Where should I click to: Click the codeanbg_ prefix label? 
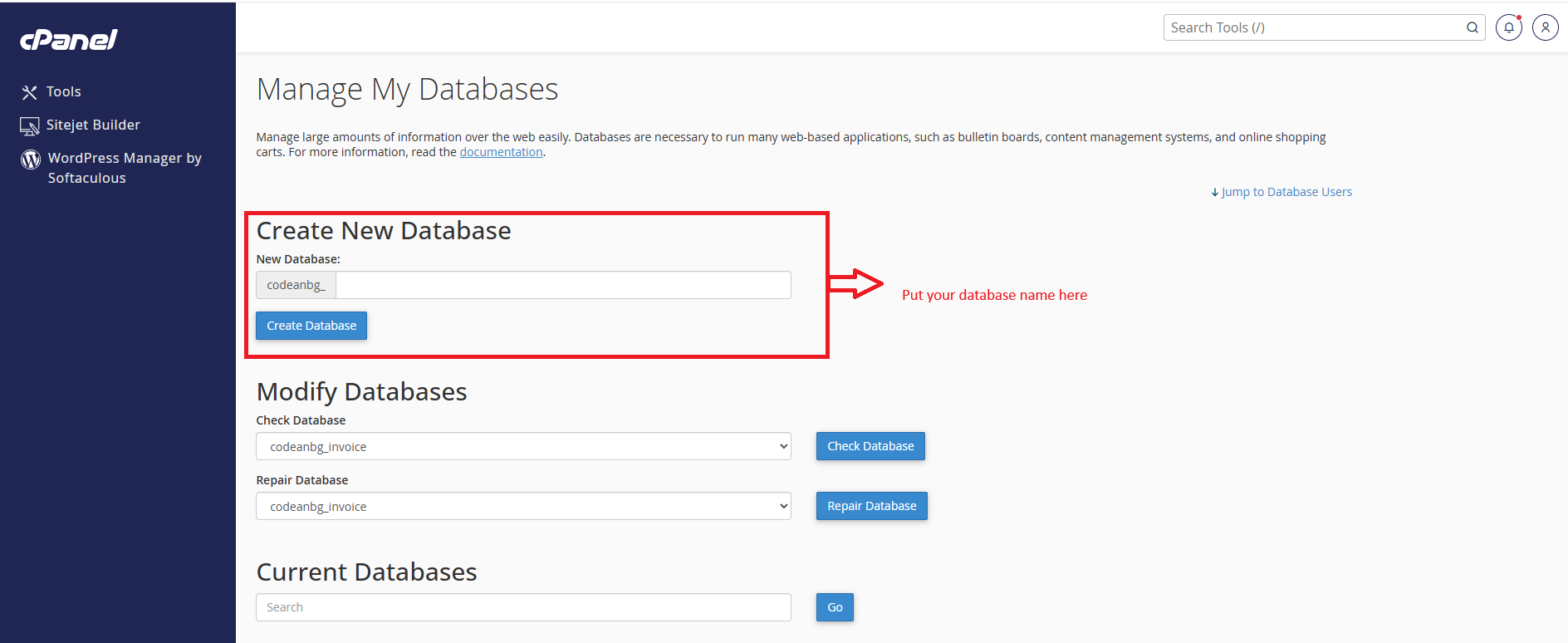click(x=296, y=285)
